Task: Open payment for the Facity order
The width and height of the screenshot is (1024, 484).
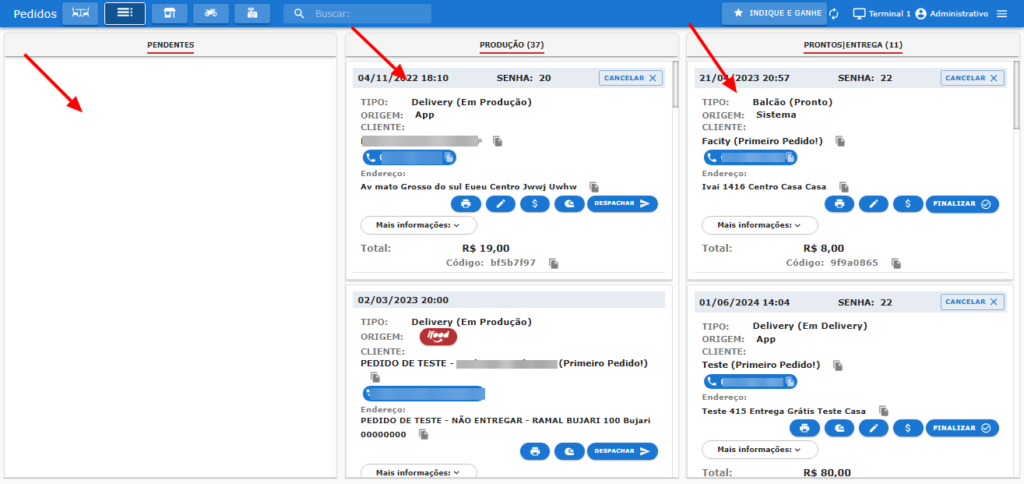Action: coord(907,204)
